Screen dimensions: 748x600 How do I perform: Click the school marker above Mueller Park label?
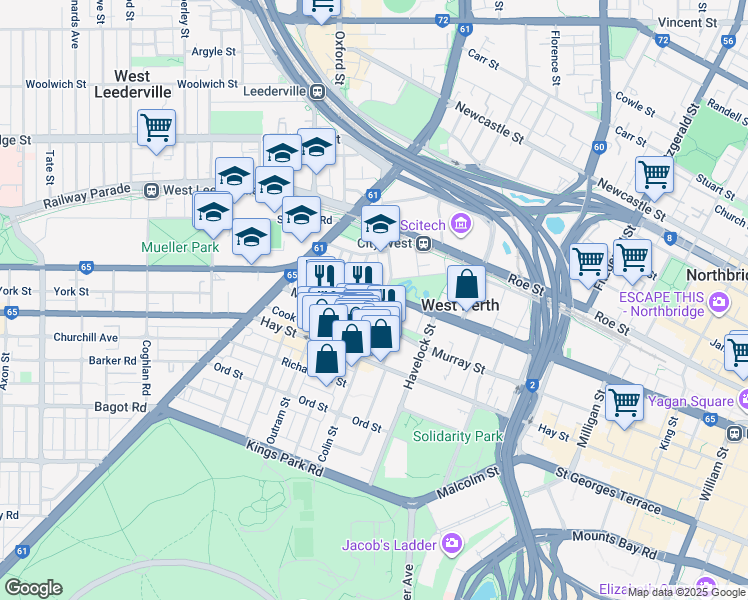(x=212, y=211)
